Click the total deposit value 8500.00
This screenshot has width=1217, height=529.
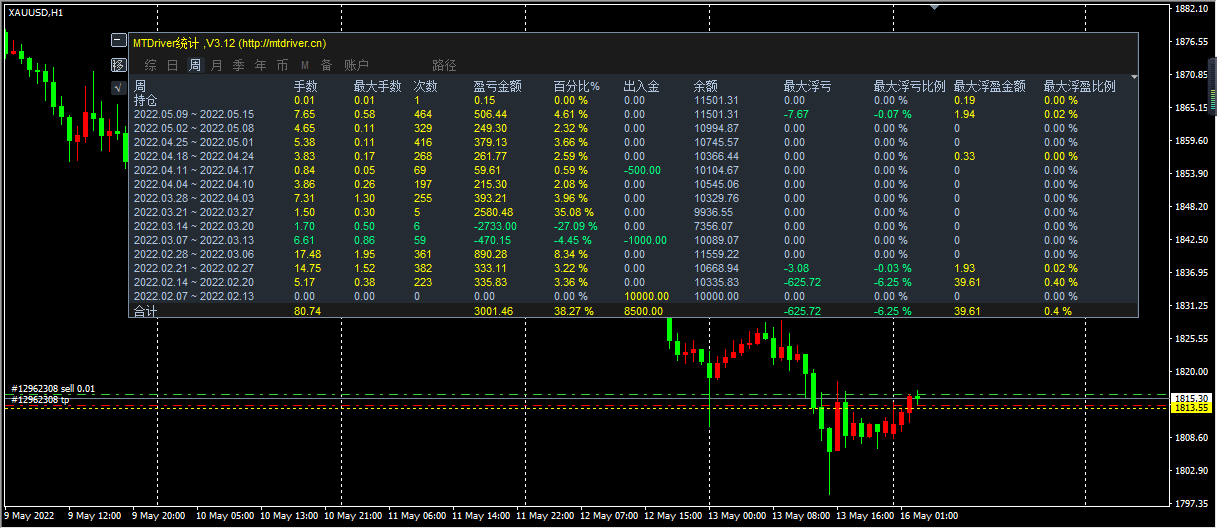point(643,312)
